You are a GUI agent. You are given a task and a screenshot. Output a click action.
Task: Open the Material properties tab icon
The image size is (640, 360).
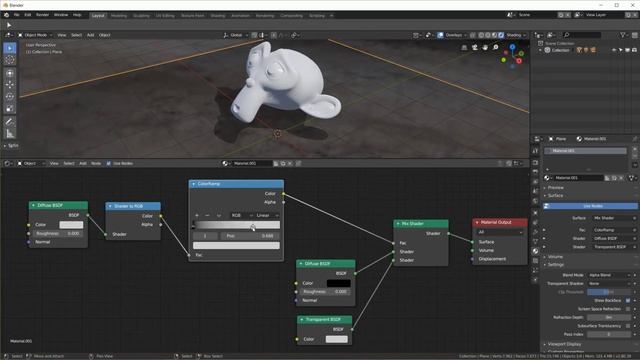pyautogui.click(x=536, y=251)
